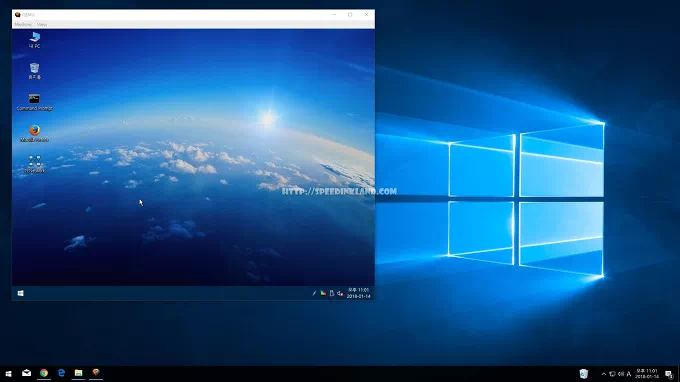Click the pen tray icon in guest taskbar
Screen dimensions: 680x382
pos(314,294)
